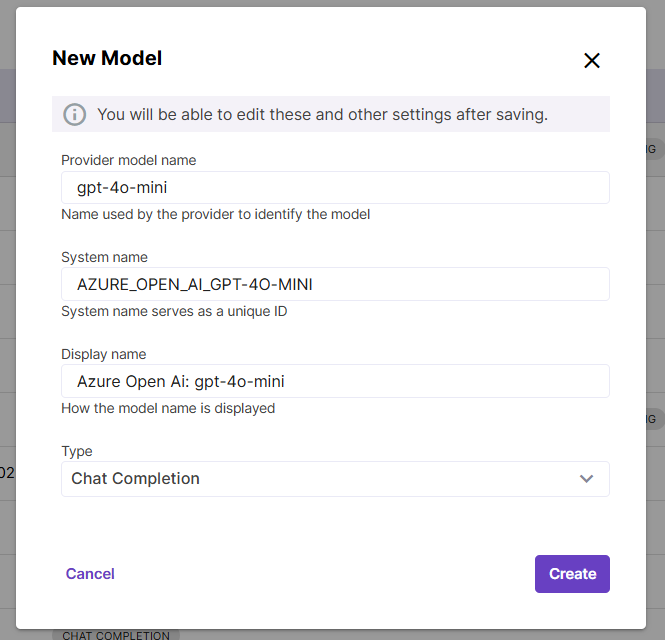Close the New Model dialog with X
Image resolution: width=665 pixels, height=640 pixels.
click(592, 61)
